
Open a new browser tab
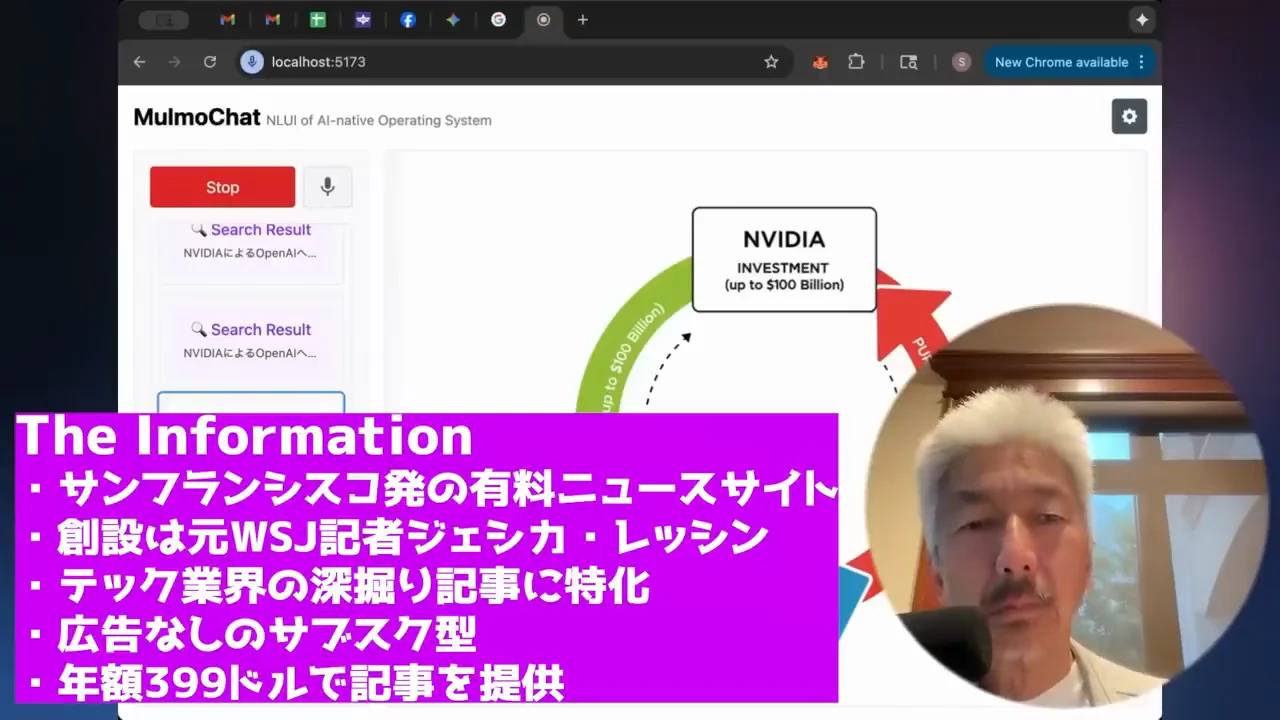[x=582, y=20]
